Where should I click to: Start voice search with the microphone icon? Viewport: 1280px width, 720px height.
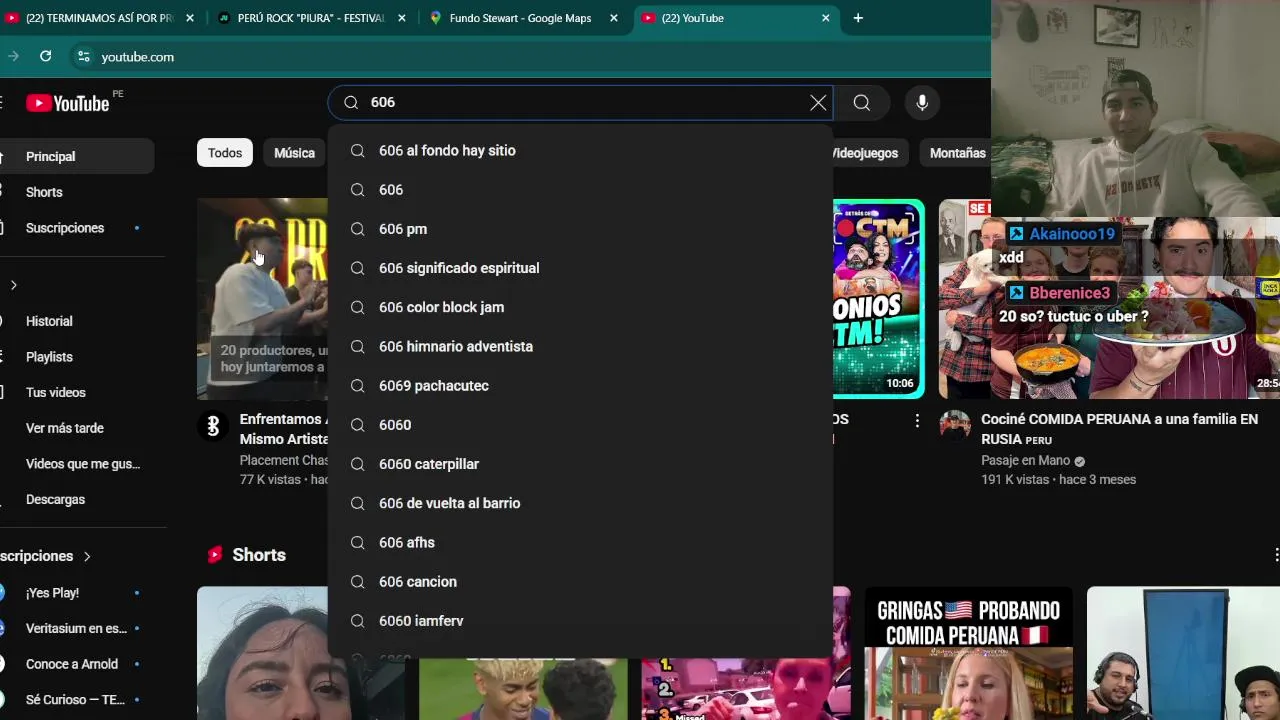pyautogui.click(x=922, y=102)
